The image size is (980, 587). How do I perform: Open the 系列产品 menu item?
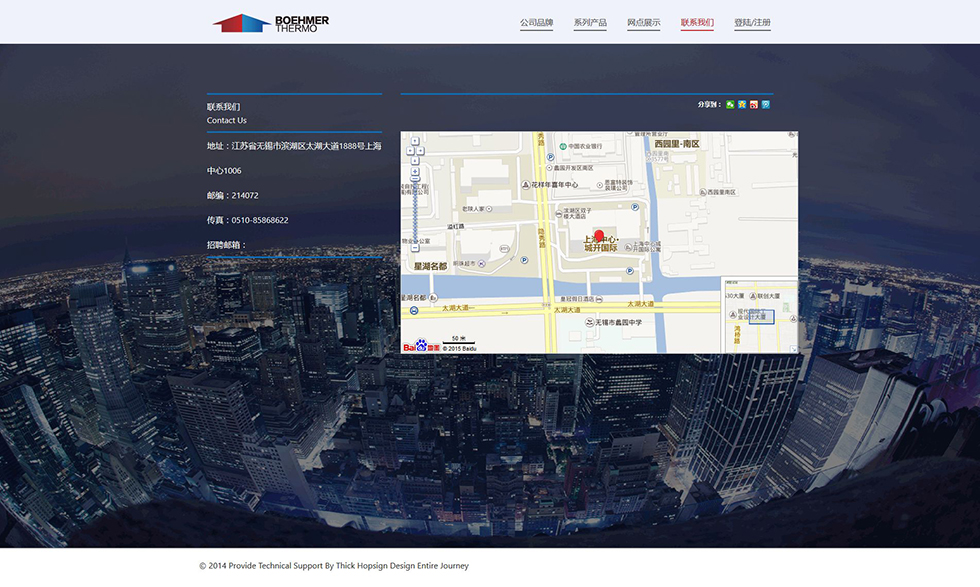(x=590, y=23)
